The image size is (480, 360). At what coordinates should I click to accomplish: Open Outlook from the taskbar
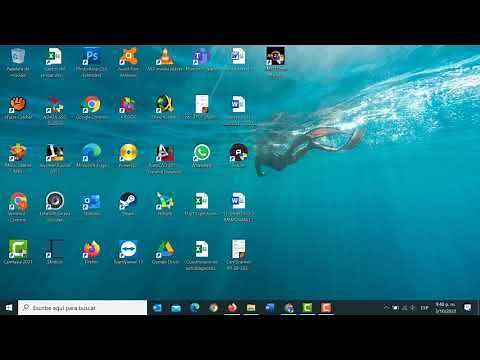(157, 308)
